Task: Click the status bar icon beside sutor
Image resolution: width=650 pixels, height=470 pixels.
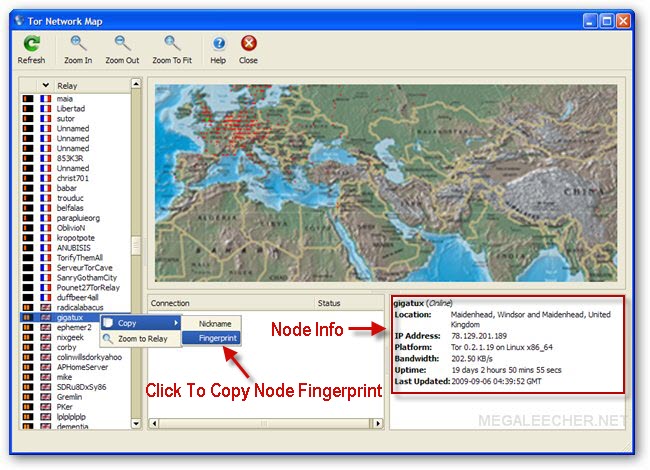Action: 28,119
